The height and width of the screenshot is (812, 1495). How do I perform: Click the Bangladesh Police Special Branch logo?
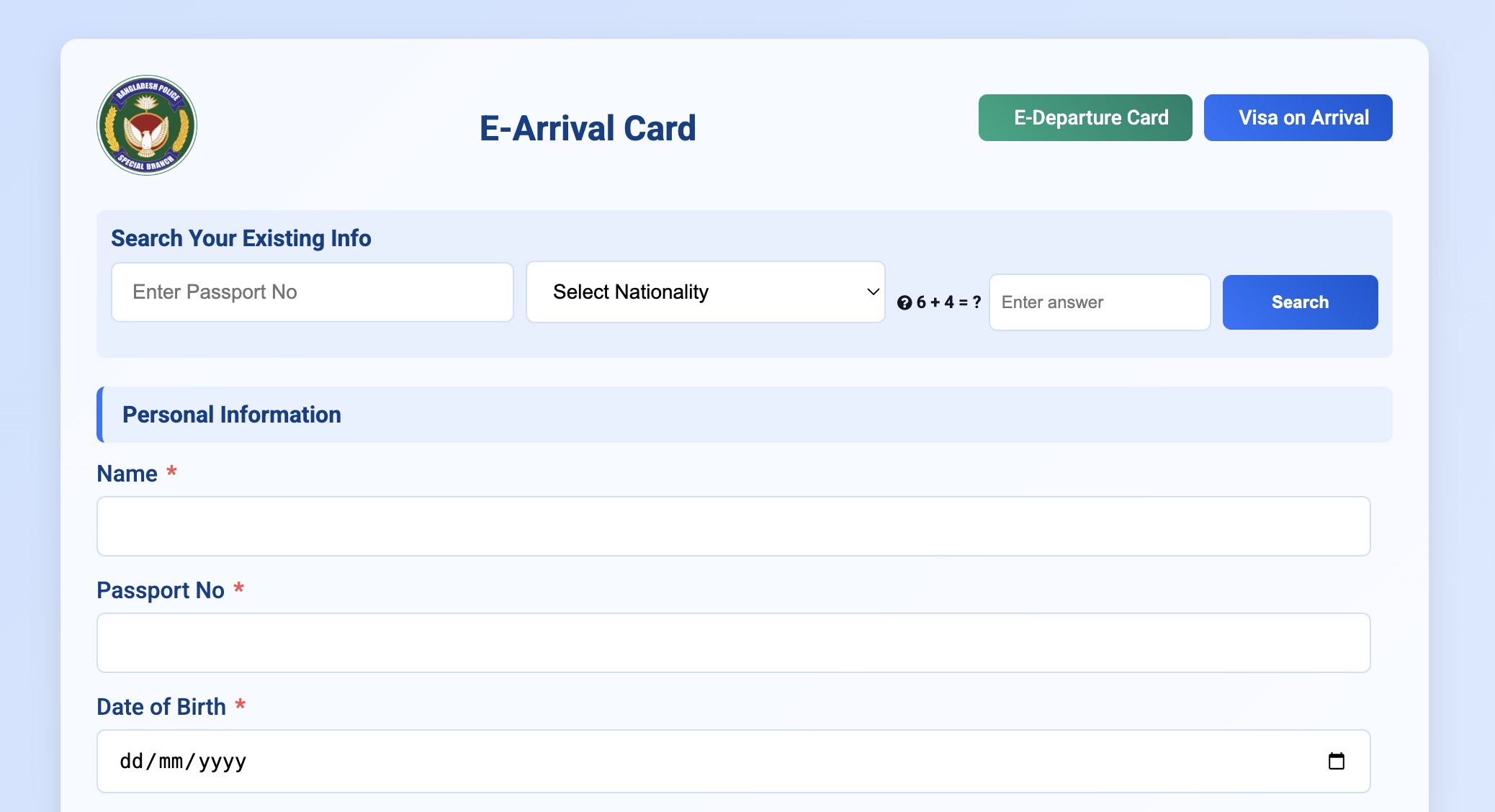coord(147,125)
